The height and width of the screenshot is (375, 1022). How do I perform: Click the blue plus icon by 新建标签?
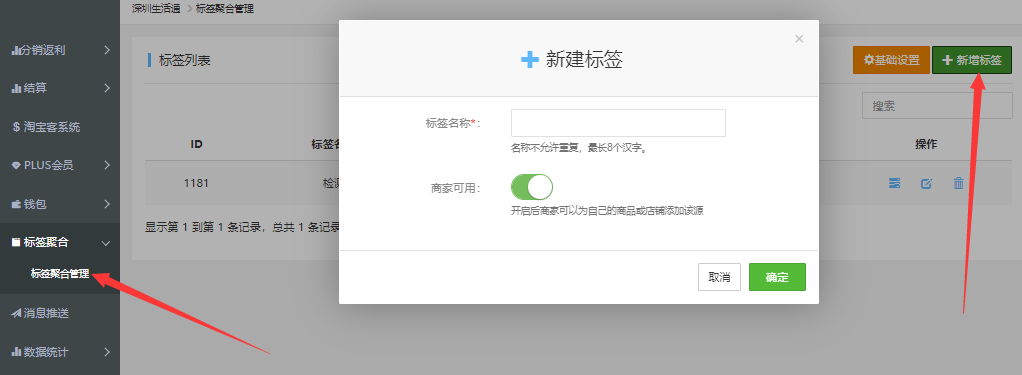pos(530,60)
